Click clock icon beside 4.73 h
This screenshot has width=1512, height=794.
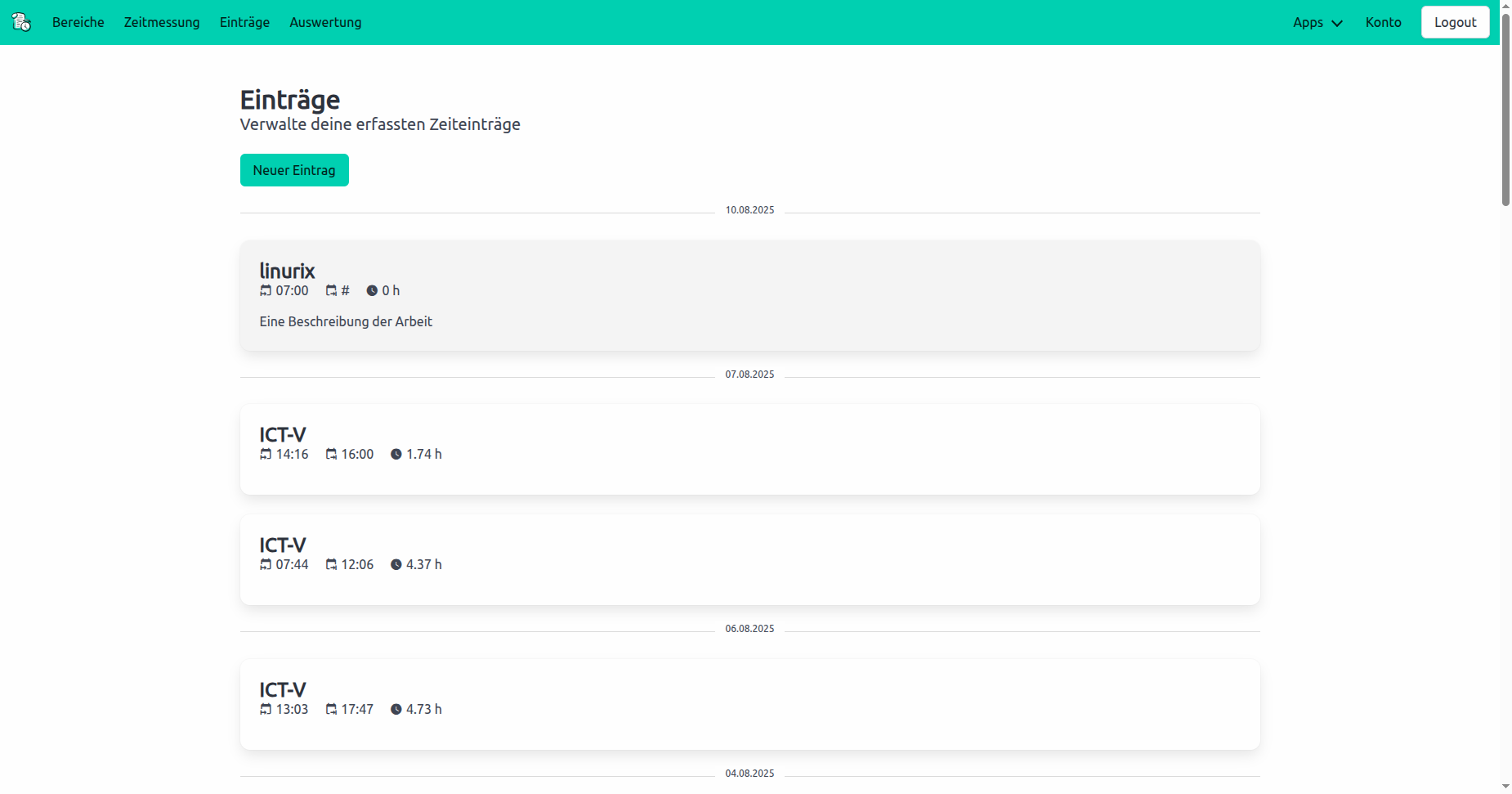396,709
